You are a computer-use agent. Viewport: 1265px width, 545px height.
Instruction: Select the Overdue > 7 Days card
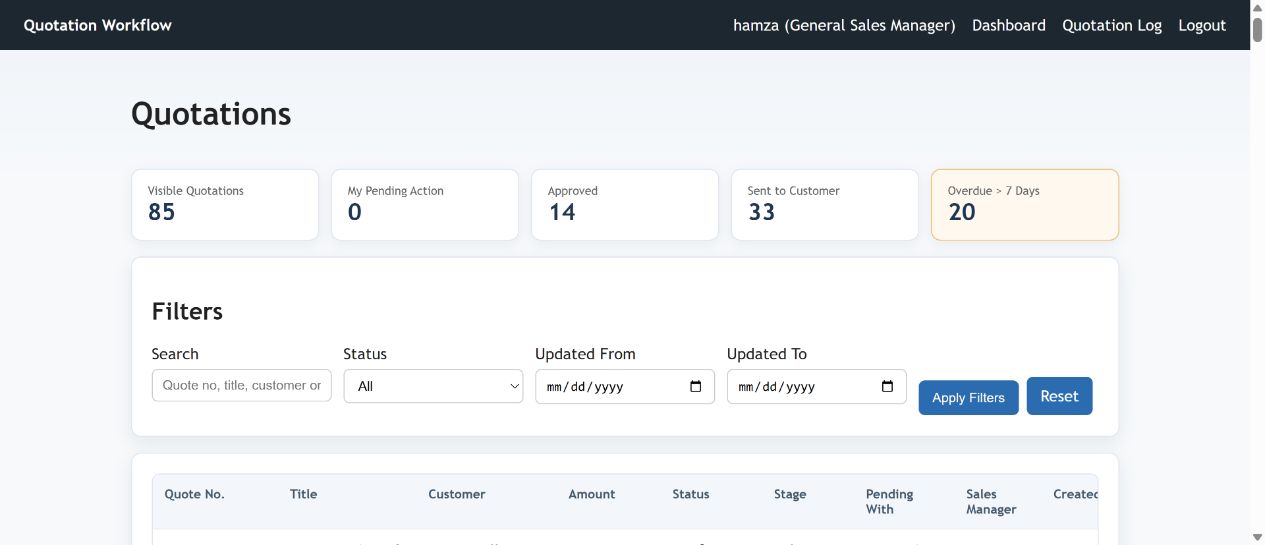coord(1025,204)
